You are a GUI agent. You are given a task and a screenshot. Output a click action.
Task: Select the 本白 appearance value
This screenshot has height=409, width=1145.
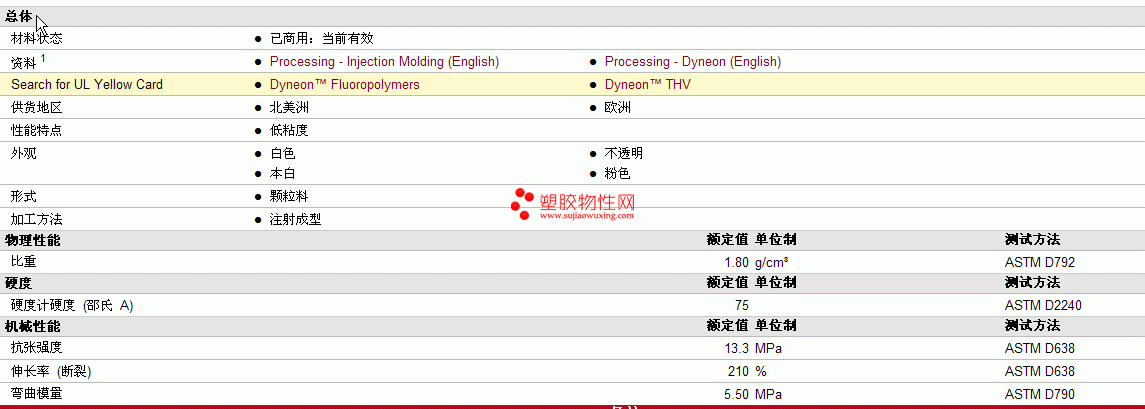pyautogui.click(x=283, y=174)
